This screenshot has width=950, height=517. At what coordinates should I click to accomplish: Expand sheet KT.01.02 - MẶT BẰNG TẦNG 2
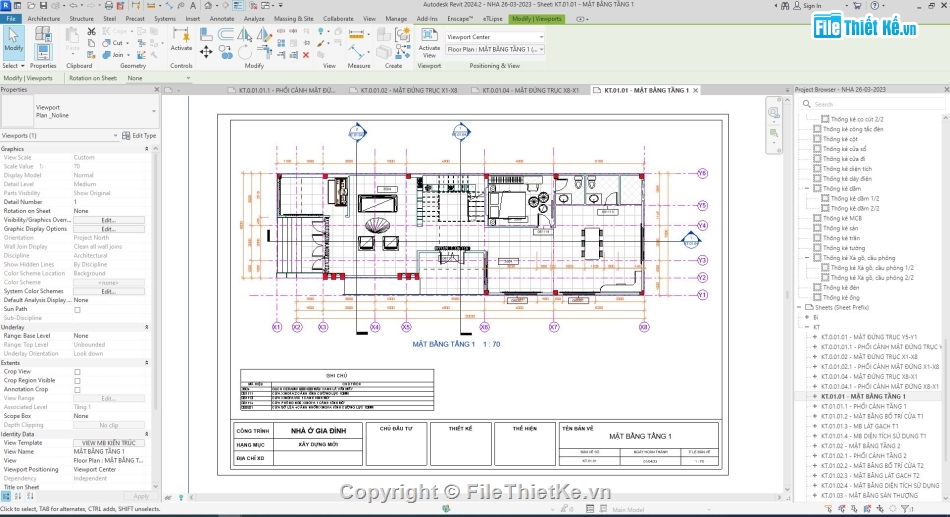point(814,446)
